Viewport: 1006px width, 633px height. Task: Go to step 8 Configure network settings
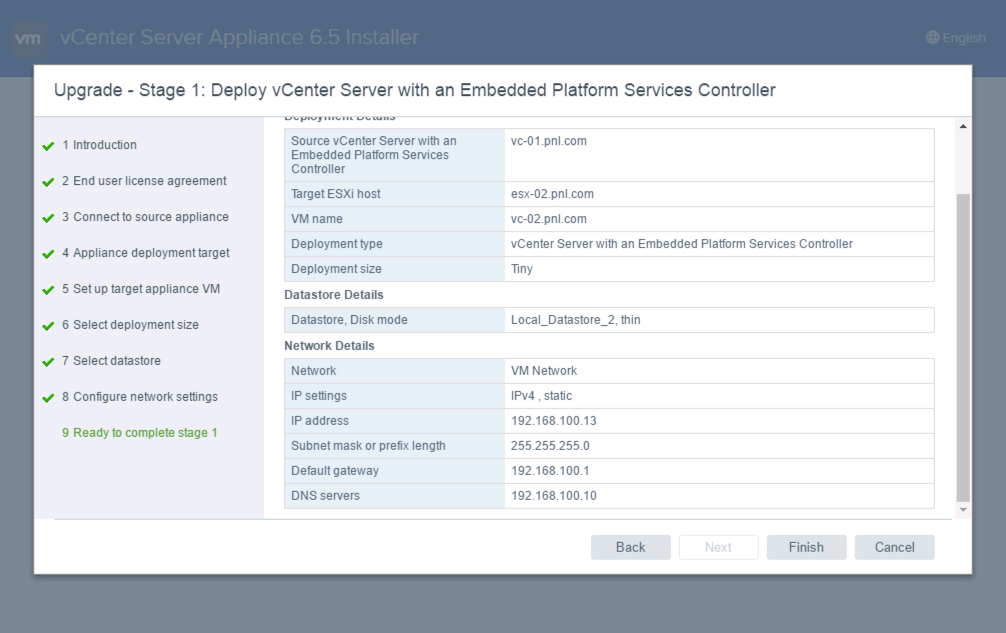pos(140,396)
